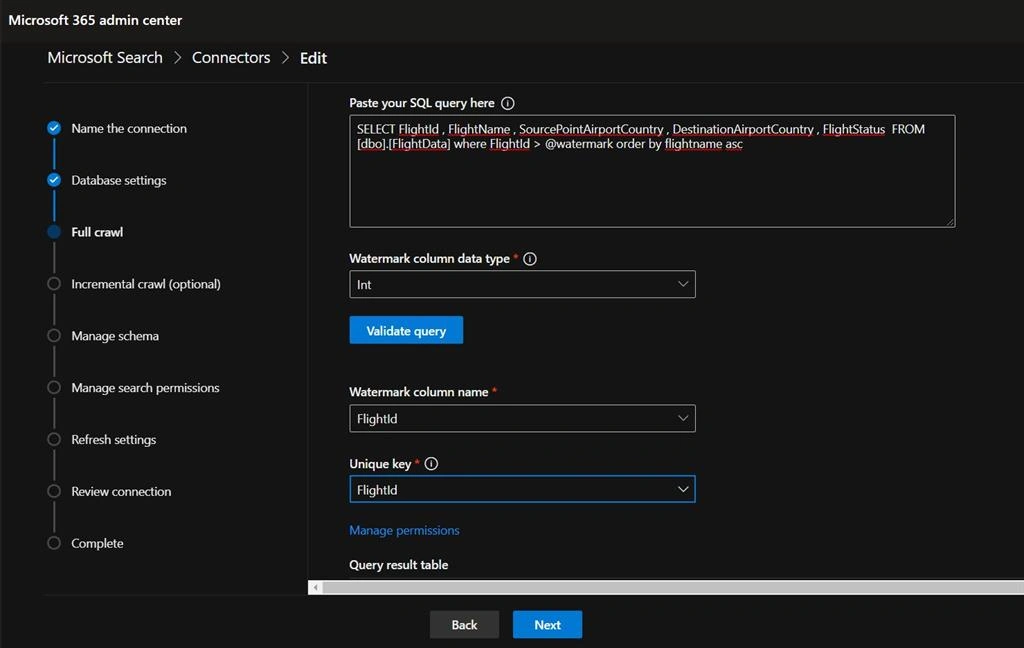
Task: Open Manage search permissions step
Action: [145, 388]
